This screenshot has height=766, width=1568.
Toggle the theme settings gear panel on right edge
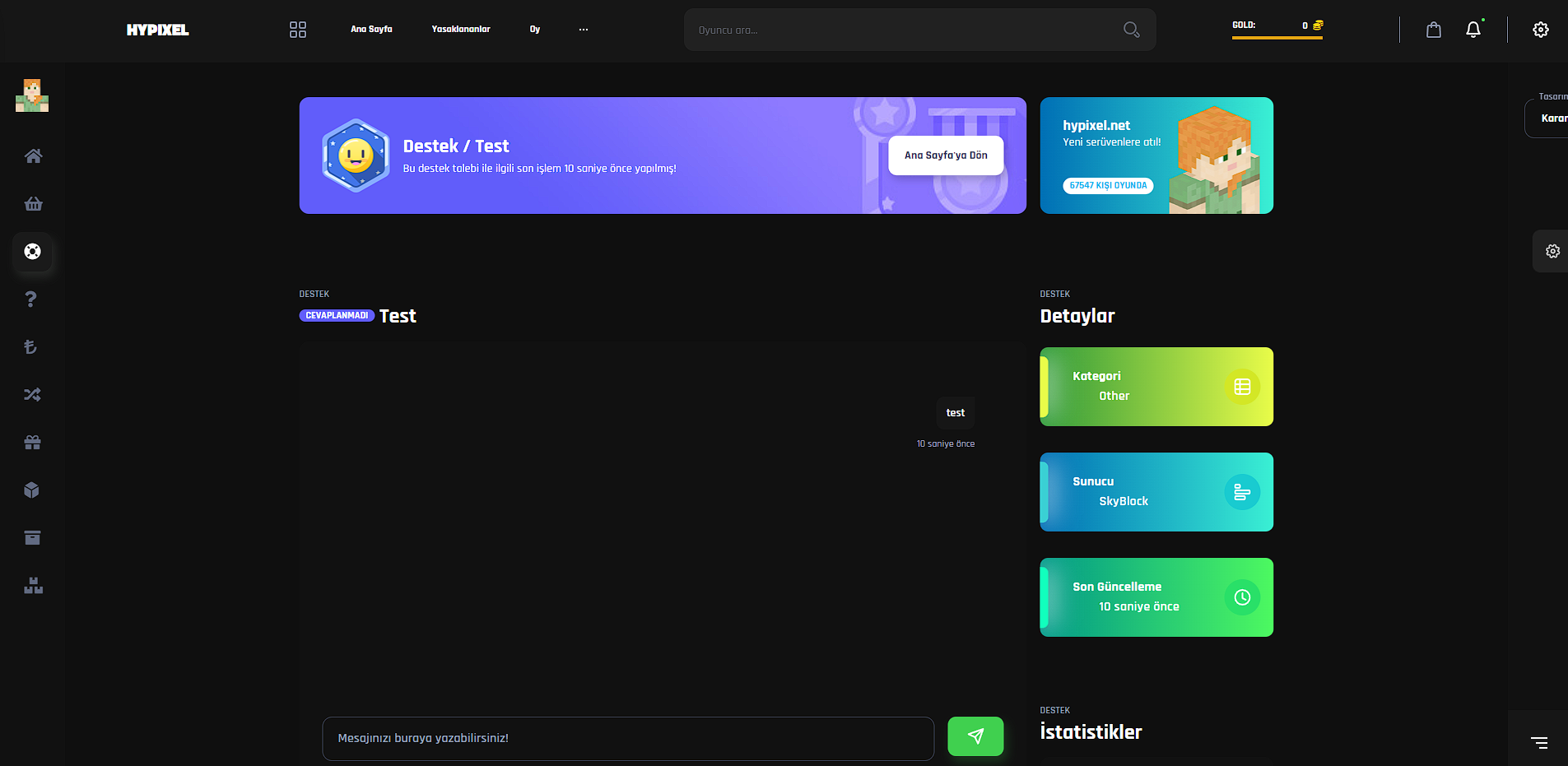(1552, 252)
